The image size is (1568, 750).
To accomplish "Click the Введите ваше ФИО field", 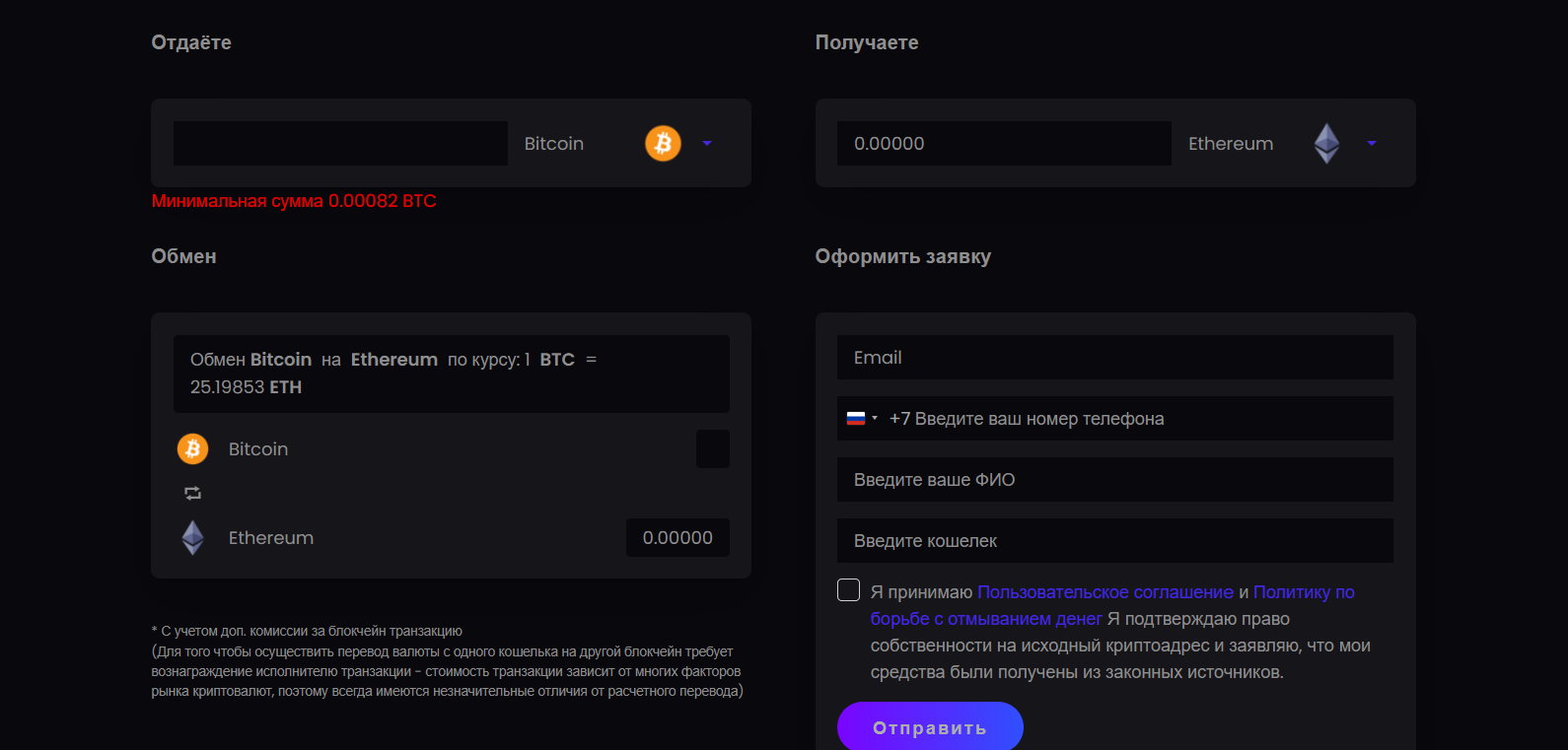I will [1115, 479].
